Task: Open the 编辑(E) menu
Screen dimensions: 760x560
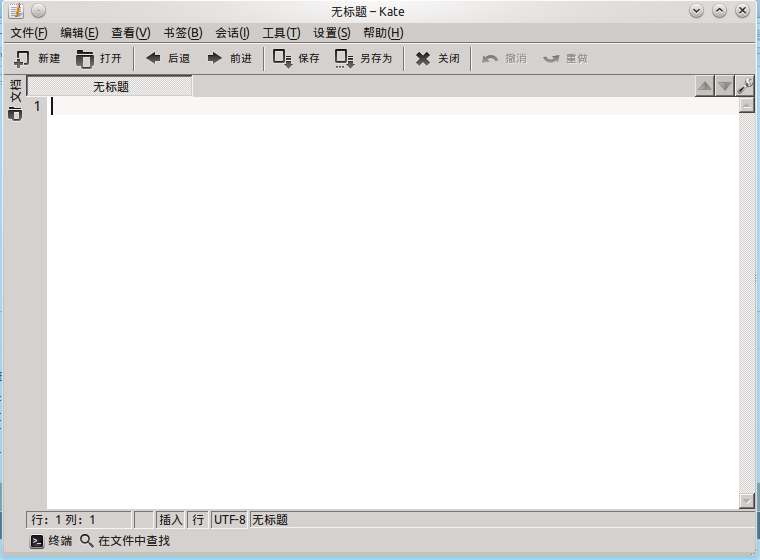Action: (79, 33)
